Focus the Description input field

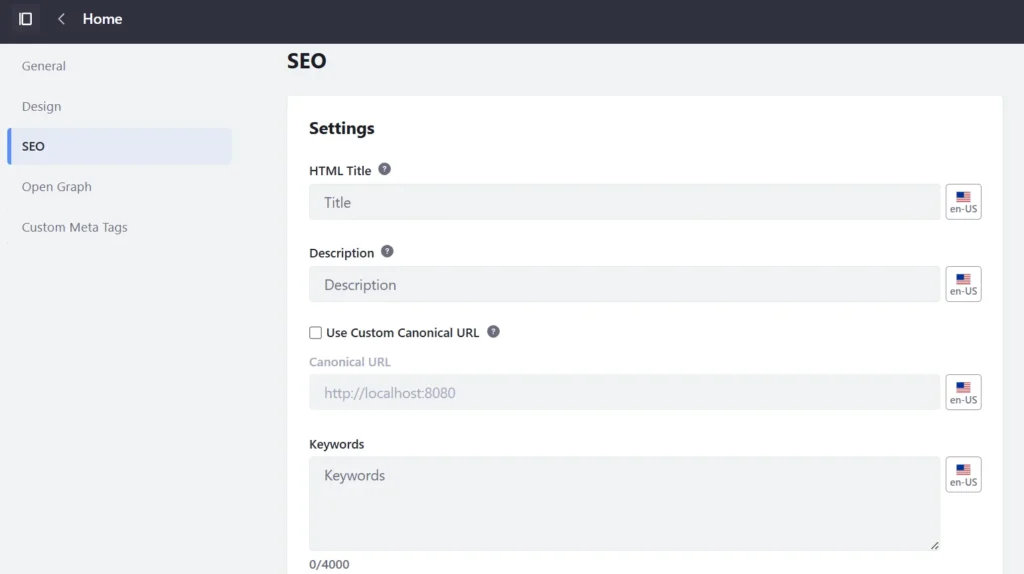(624, 285)
